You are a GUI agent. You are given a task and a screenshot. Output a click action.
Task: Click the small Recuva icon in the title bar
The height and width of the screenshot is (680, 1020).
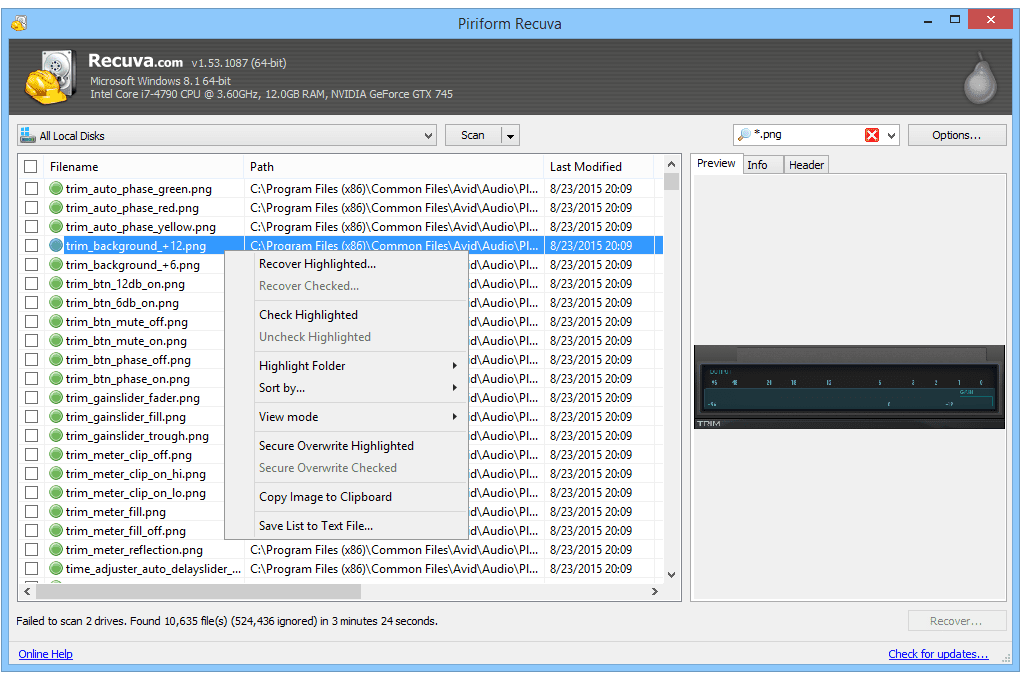click(x=18, y=22)
